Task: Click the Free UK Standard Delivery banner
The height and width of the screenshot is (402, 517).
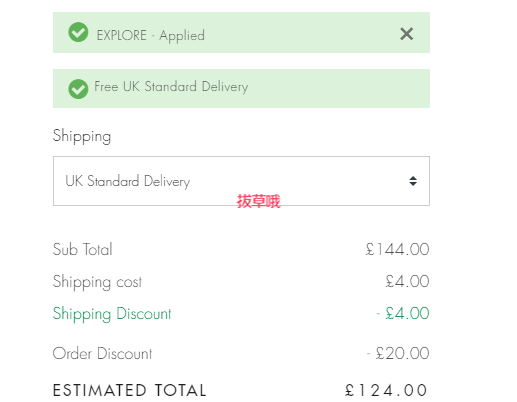Action: 241,88
